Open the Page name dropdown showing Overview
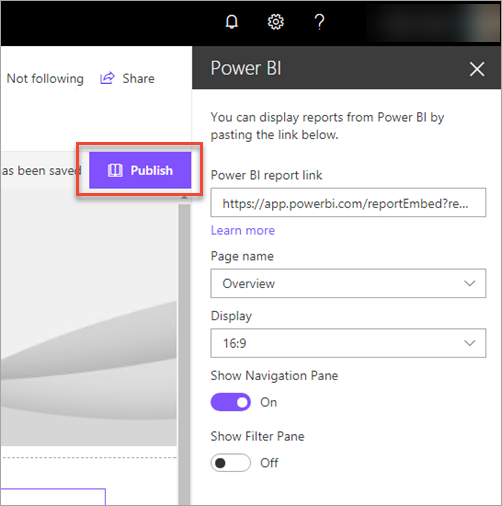The height and width of the screenshot is (506, 502). tap(348, 283)
